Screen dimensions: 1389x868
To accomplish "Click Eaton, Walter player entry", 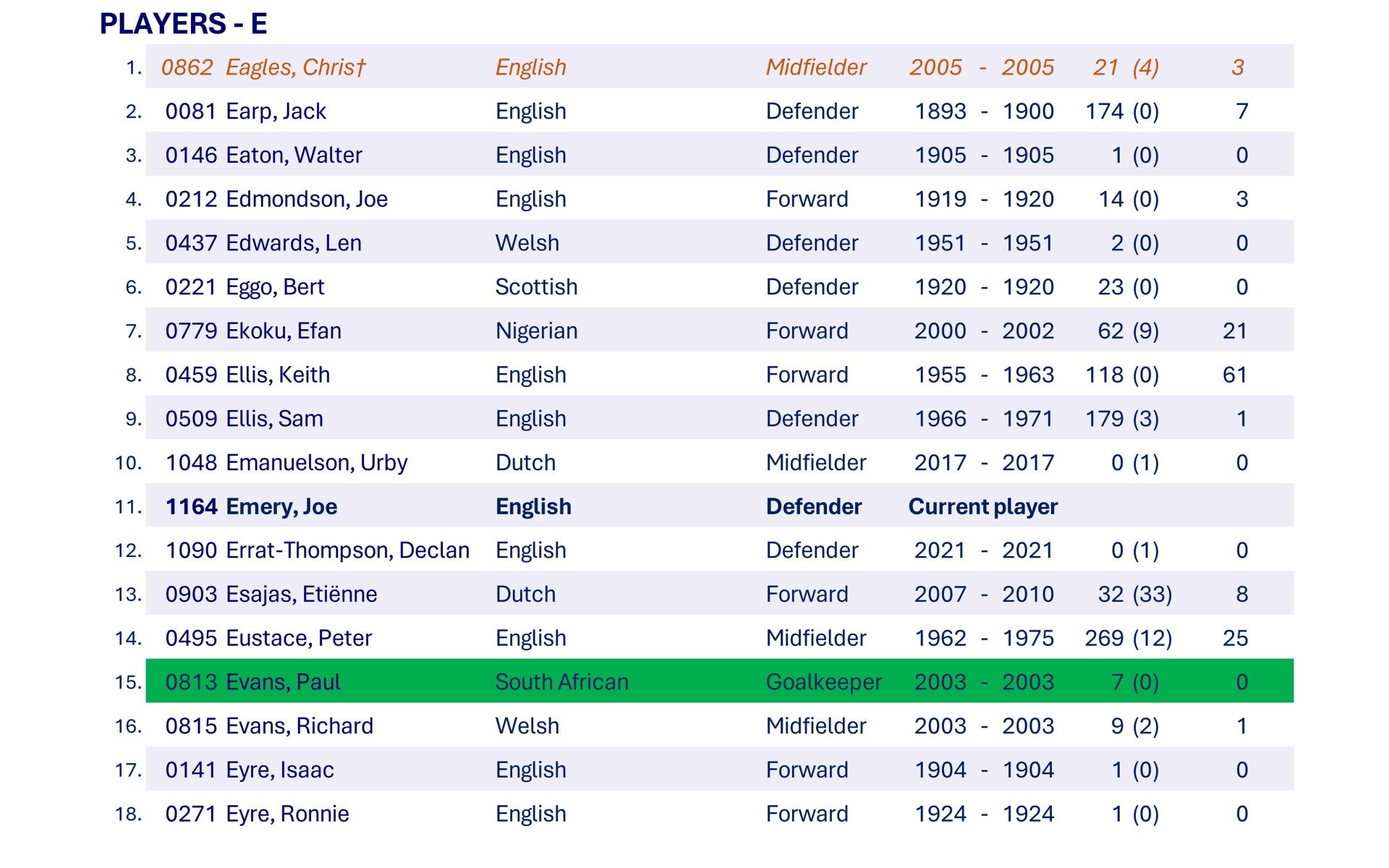I will (293, 156).
